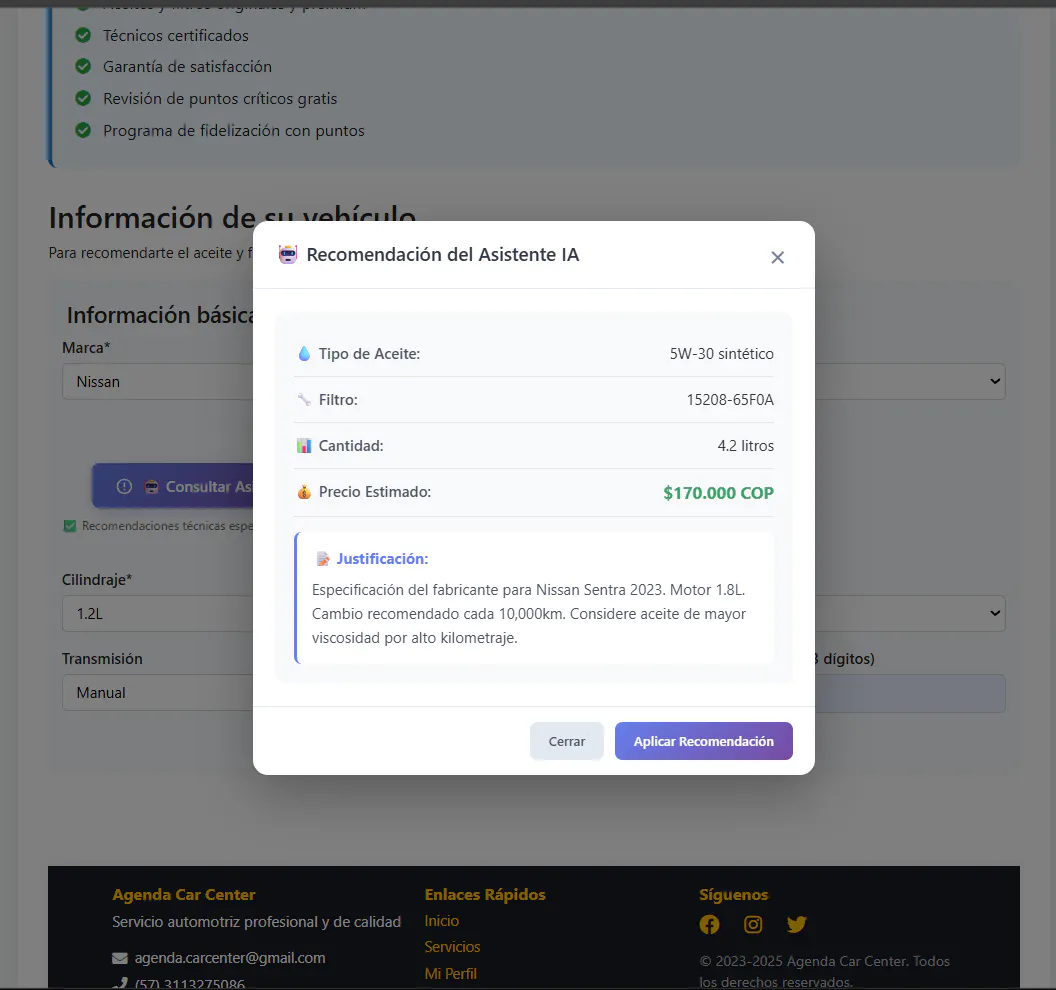1056x990 pixels.
Task: Toggle the Recomendaciones técnicas checkbox
Action: coord(69,526)
